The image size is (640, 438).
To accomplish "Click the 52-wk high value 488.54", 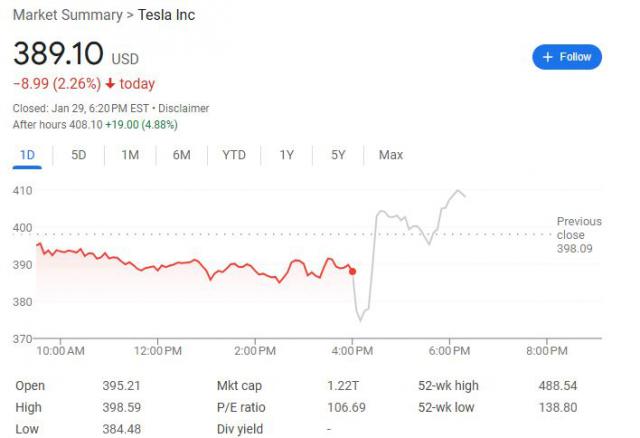I will tap(558, 385).
